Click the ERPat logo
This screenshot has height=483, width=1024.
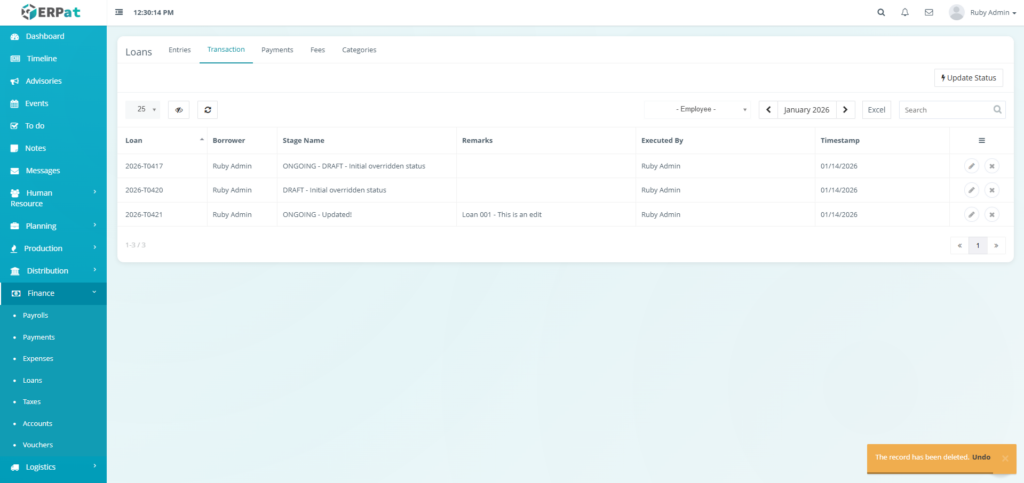53,12
